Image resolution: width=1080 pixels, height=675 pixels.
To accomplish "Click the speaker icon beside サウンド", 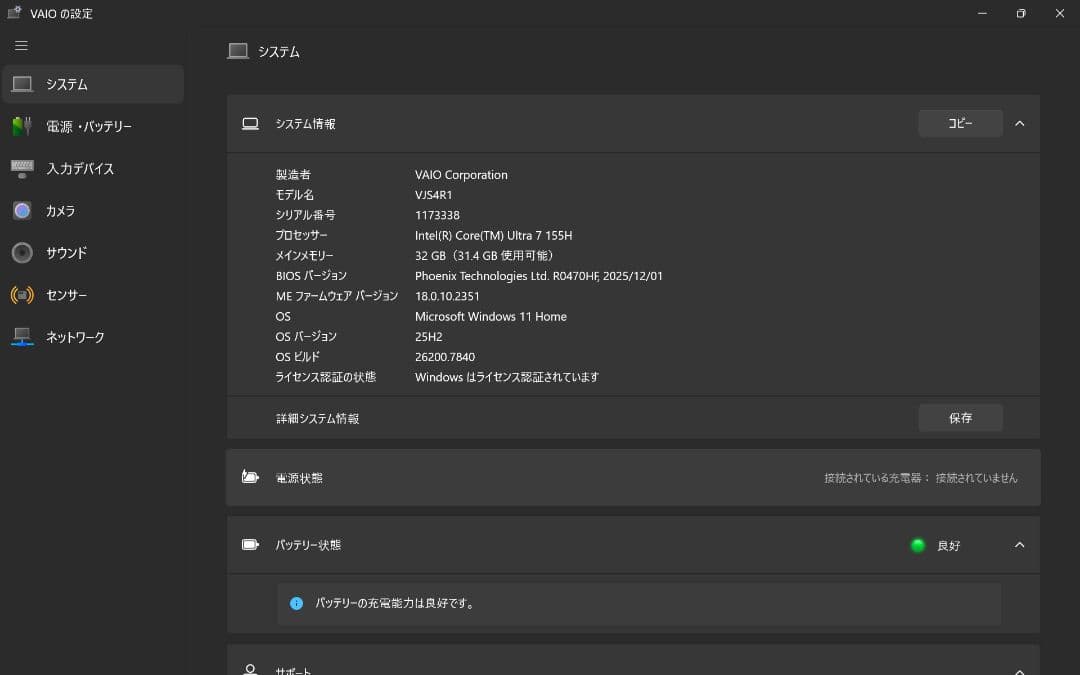I will [x=22, y=253].
